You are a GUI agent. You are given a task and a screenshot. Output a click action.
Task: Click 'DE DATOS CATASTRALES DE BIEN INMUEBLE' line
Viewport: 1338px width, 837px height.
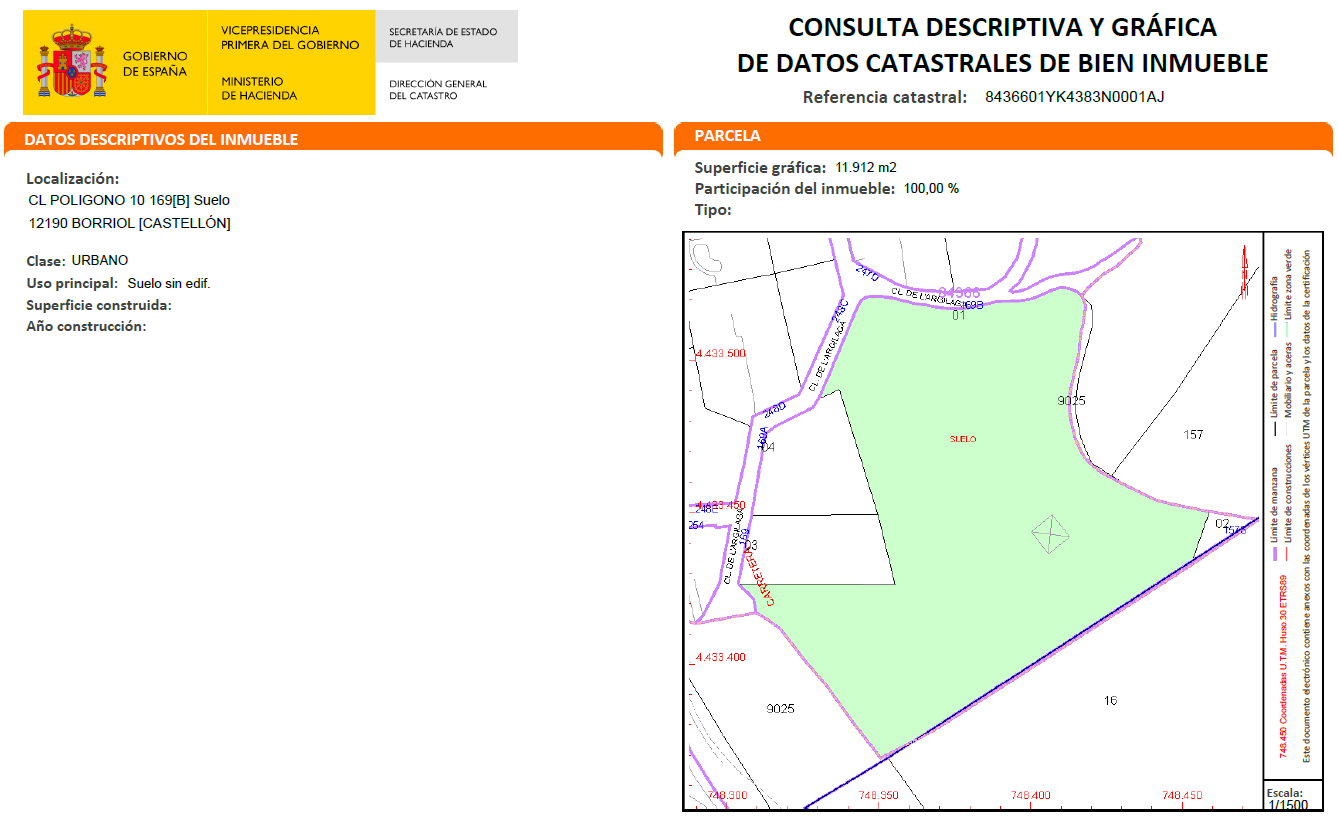[1002, 64]
